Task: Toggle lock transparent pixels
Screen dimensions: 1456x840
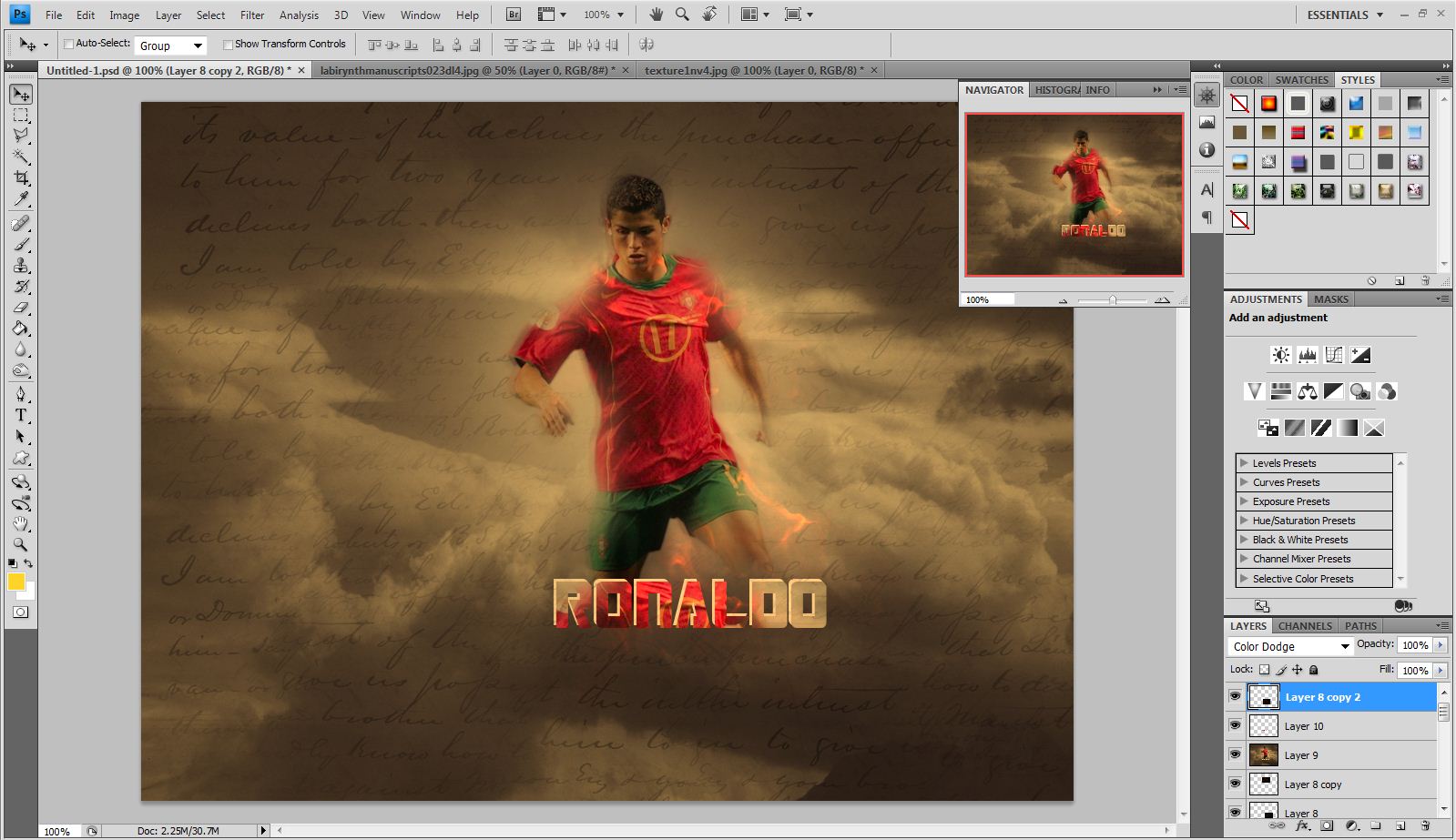Action: (x=1264, y=670)
